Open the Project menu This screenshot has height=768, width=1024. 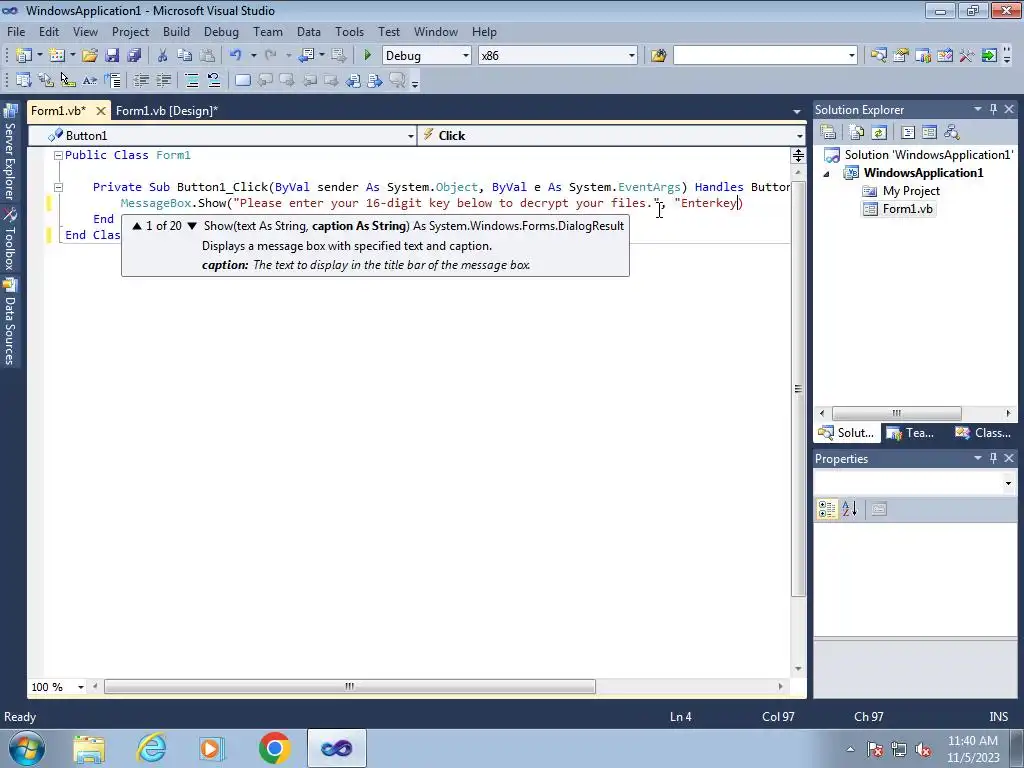point(130,32)
